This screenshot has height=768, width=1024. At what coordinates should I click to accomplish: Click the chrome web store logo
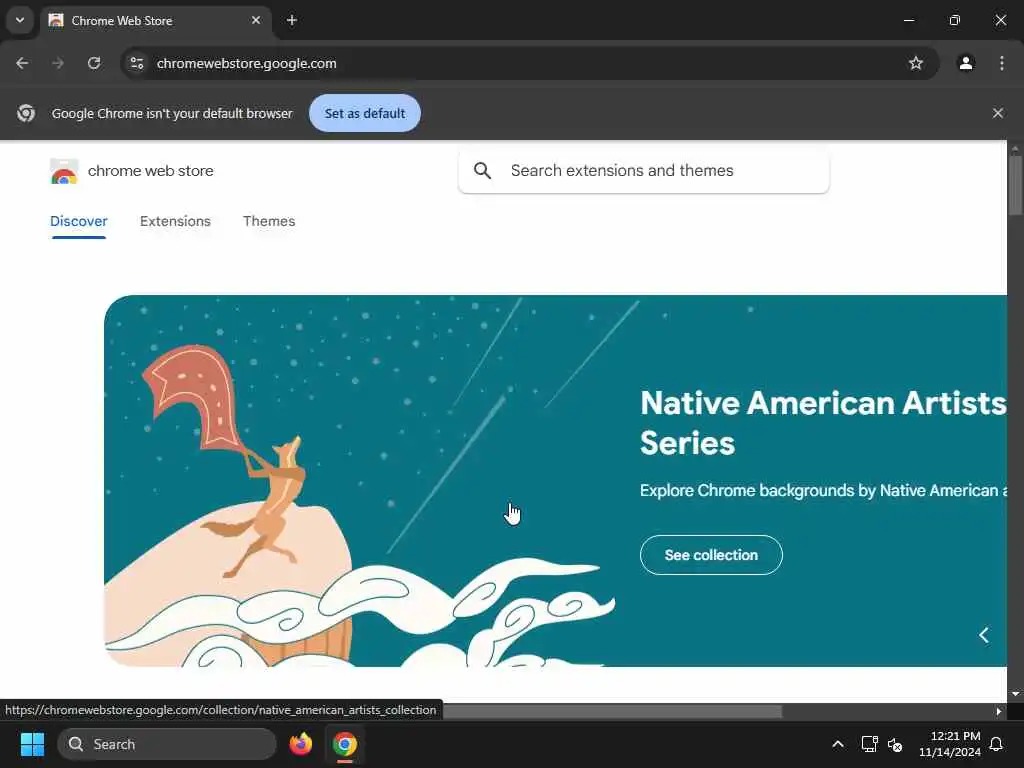64,171
